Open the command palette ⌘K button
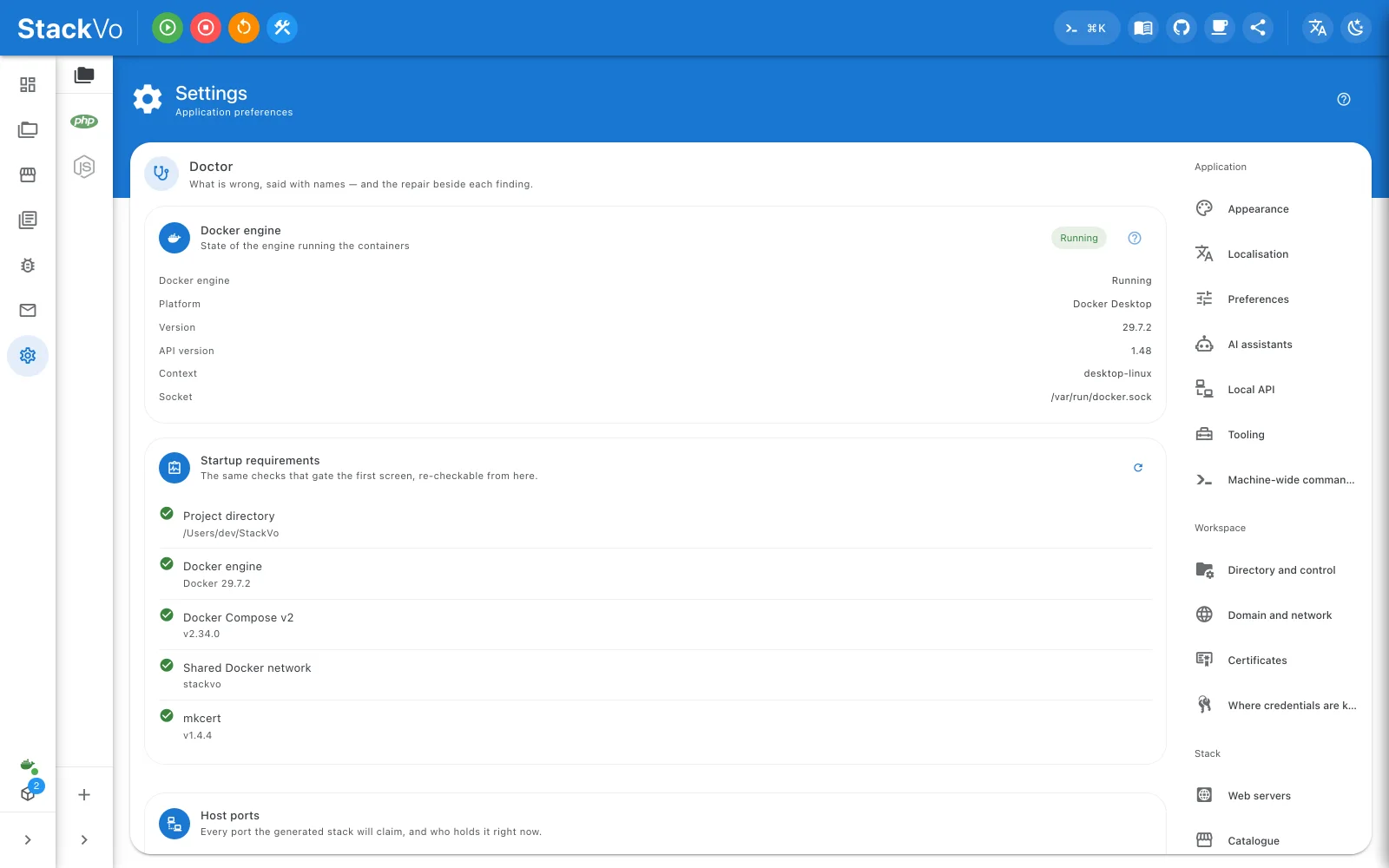The width and height of the screenshot is (1389, 868). pos(1087,28)
